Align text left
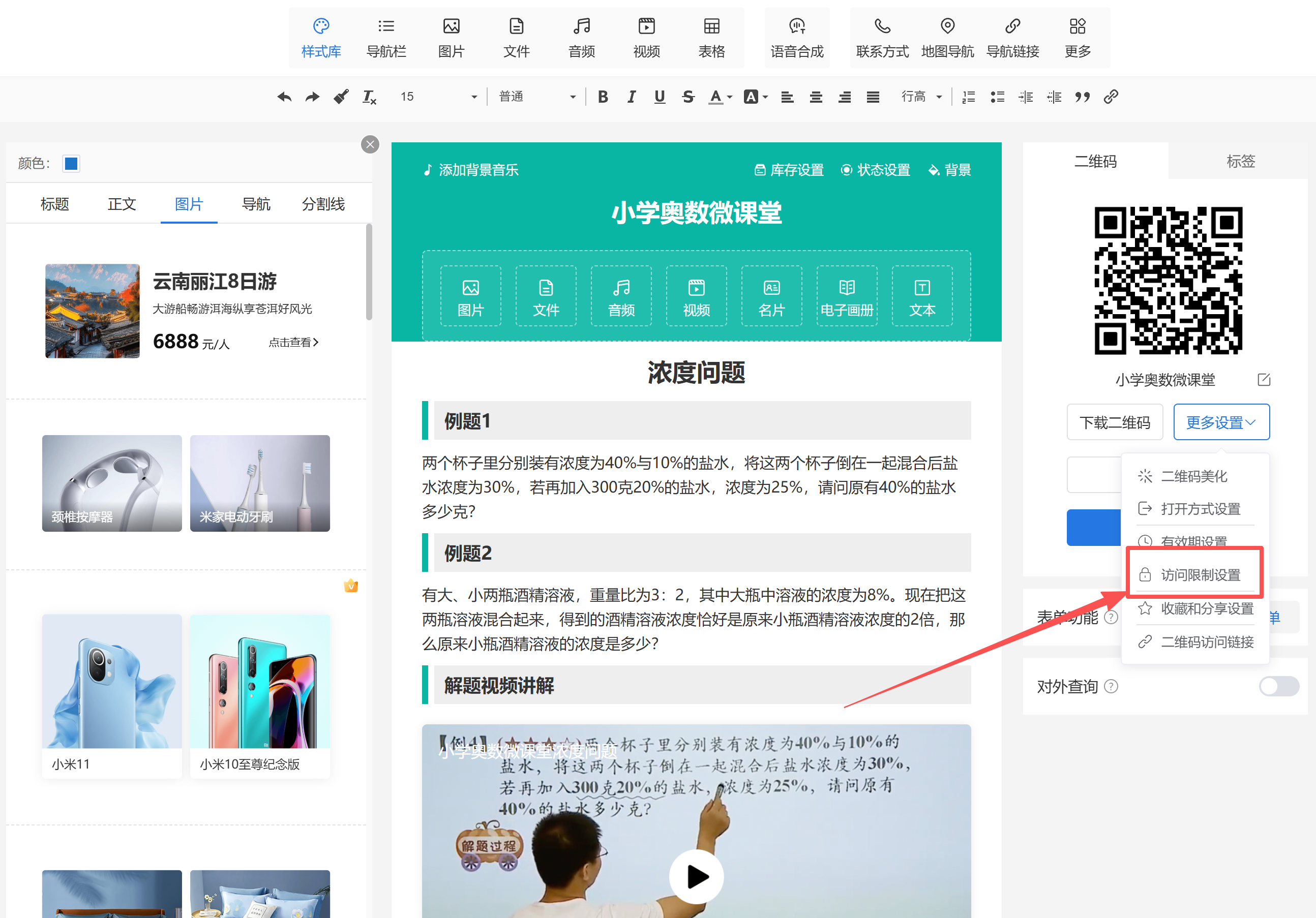The width and height of the screenshot is (1316, 918). coord(788,97)
